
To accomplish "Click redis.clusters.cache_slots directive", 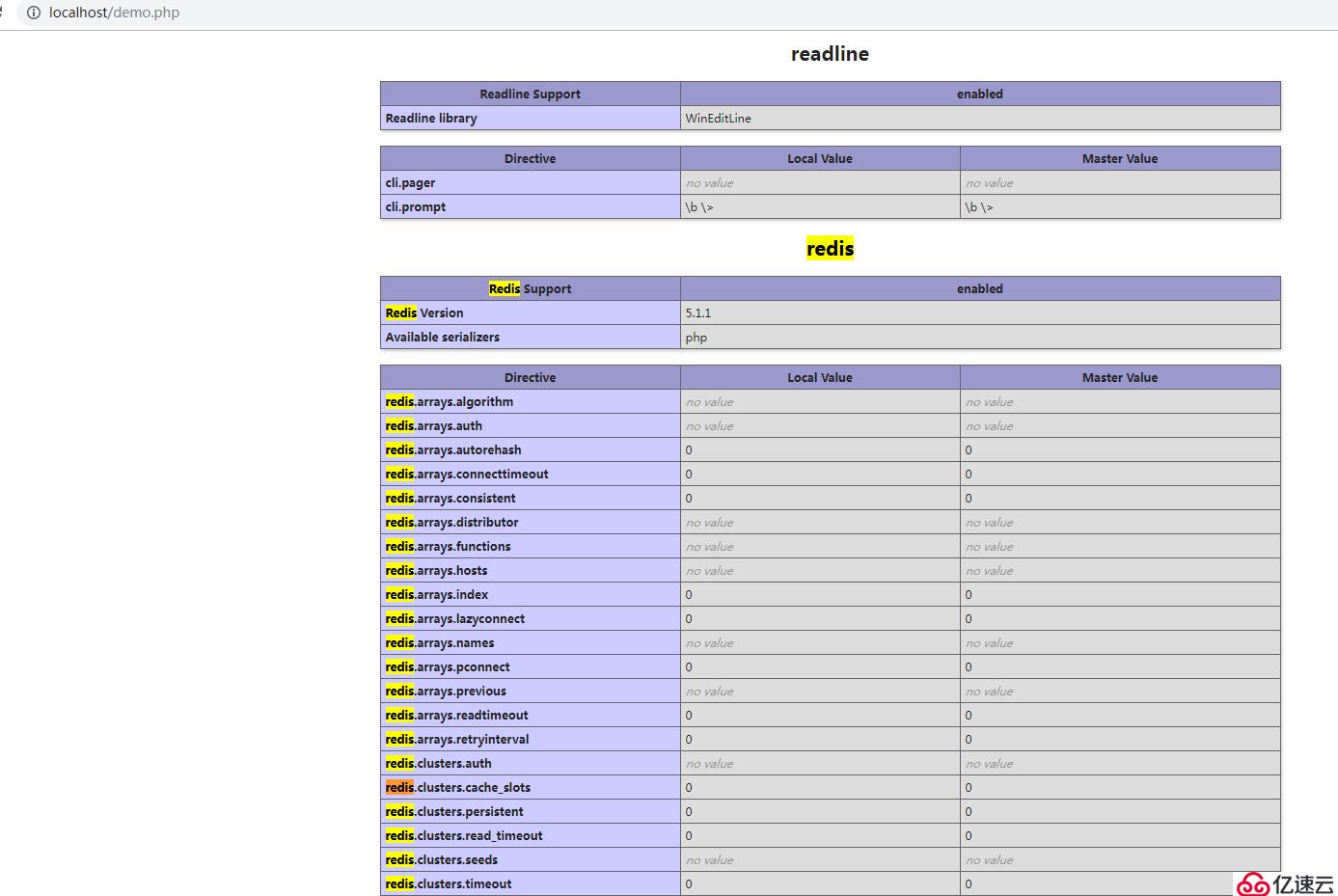I will tap(458, 787).
